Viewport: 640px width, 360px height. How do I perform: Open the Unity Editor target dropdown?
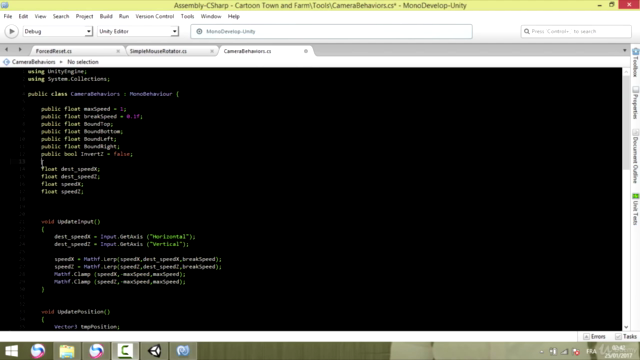pos(138,31)
